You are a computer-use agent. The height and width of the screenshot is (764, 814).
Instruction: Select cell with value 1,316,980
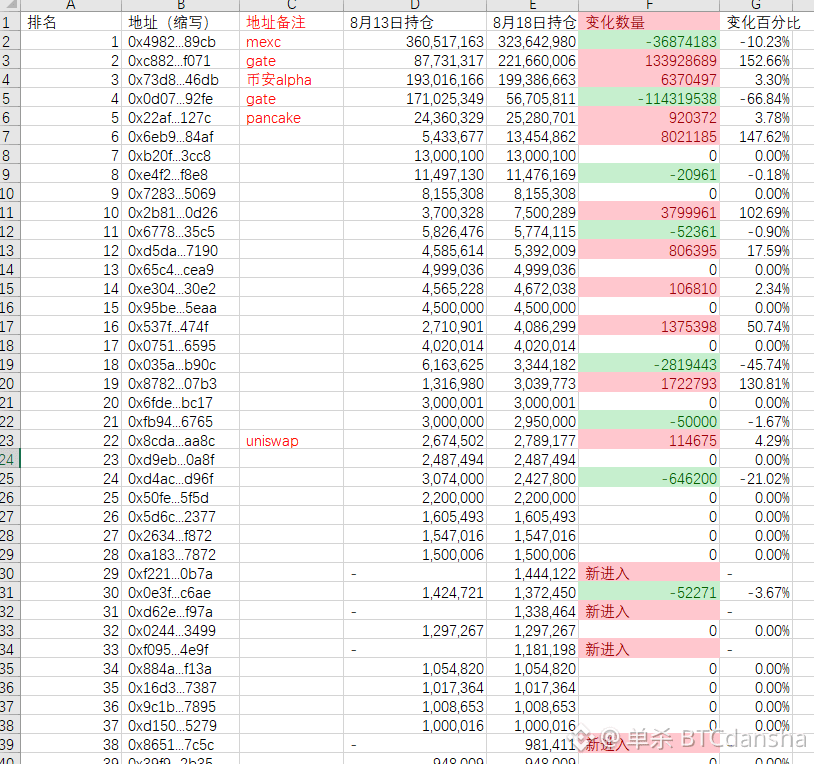tap(415, 384)
